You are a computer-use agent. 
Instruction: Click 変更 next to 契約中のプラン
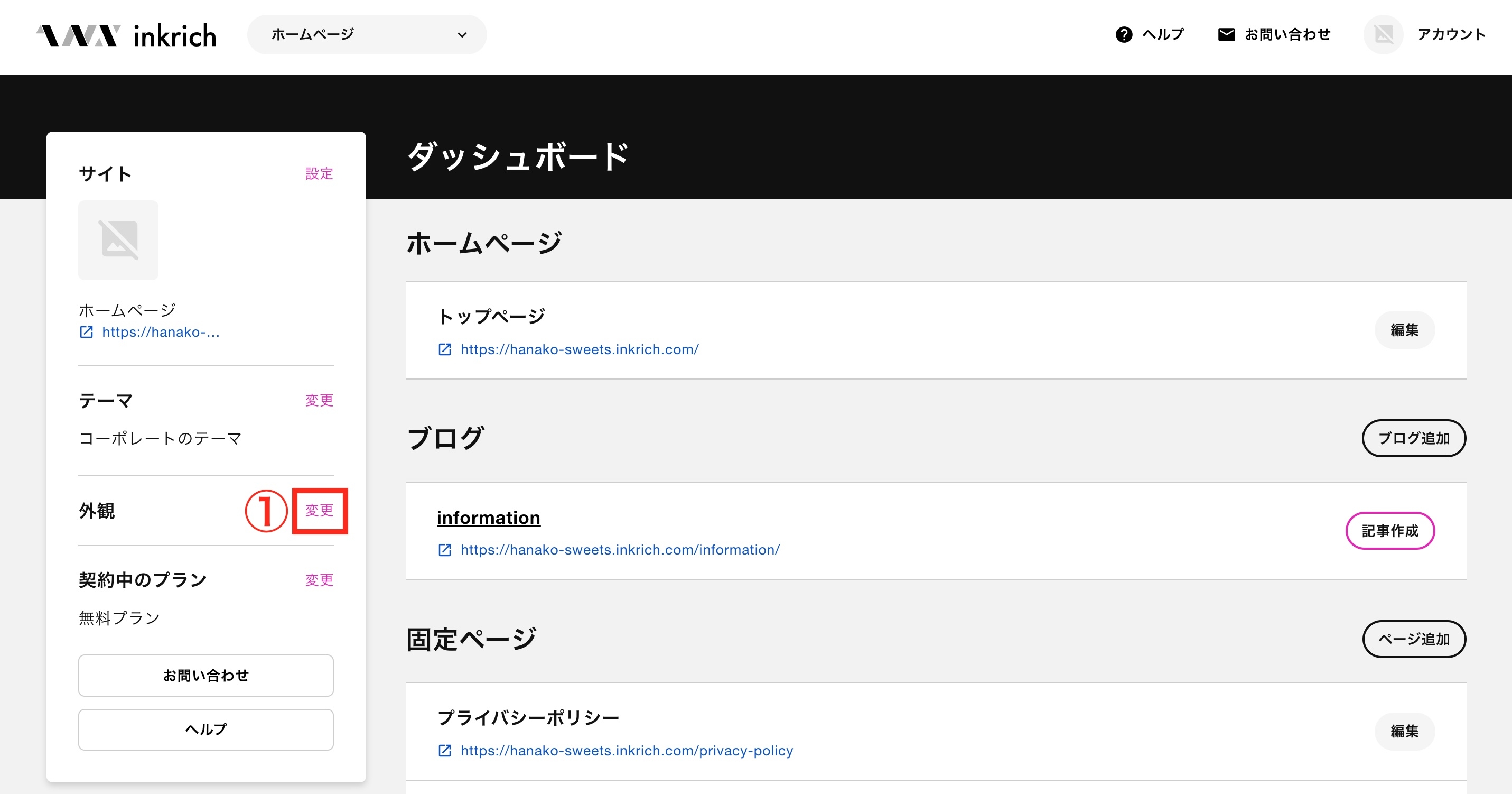click(319, 580)
